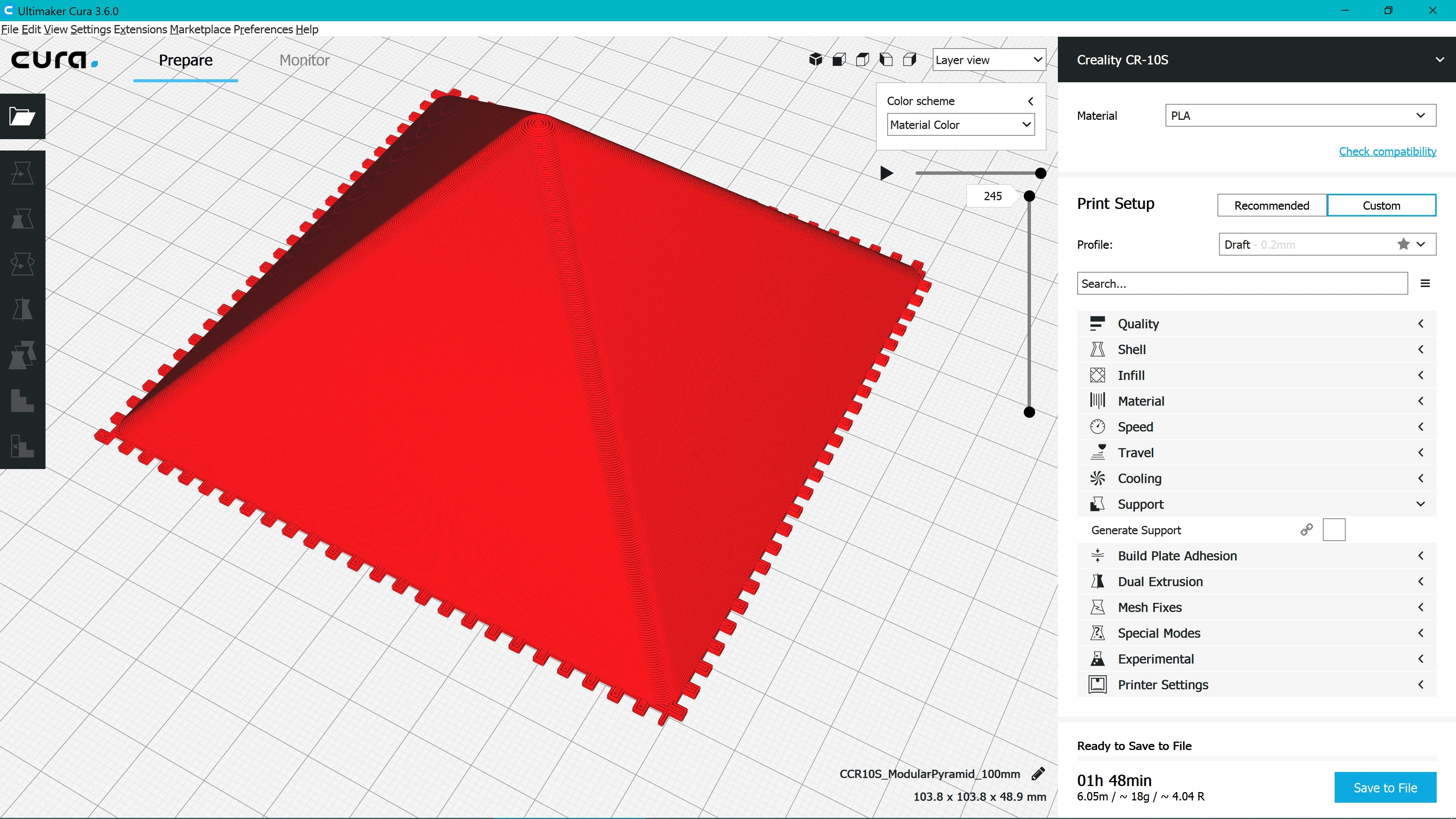Click the dimensions 103.8 x 103.8 x 48.9 mm
Screen dimensions: 1456x819
[x=979, y=796]
